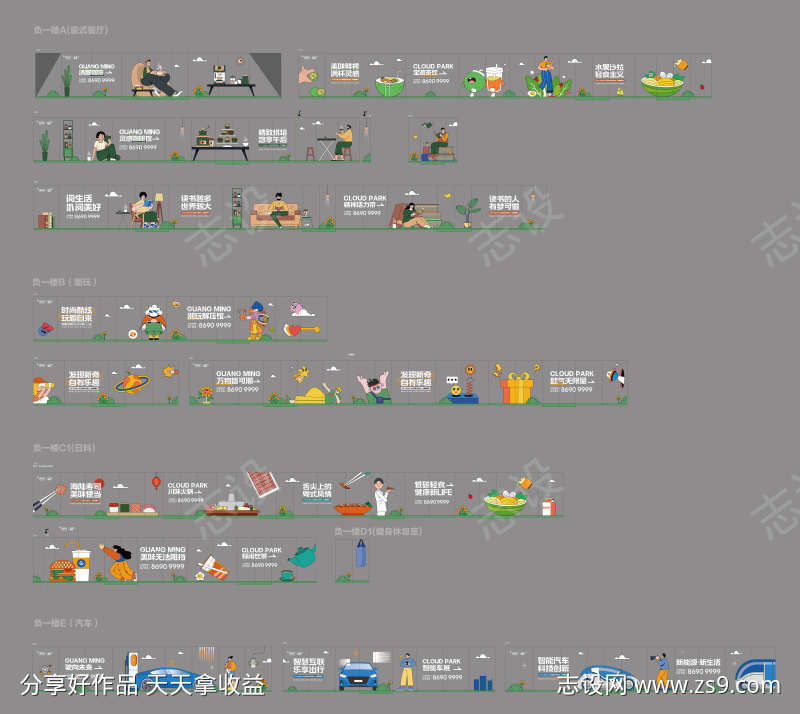Select the front-facing blue car illustration
The image size is (800, 714).
(x=356, y=672)
